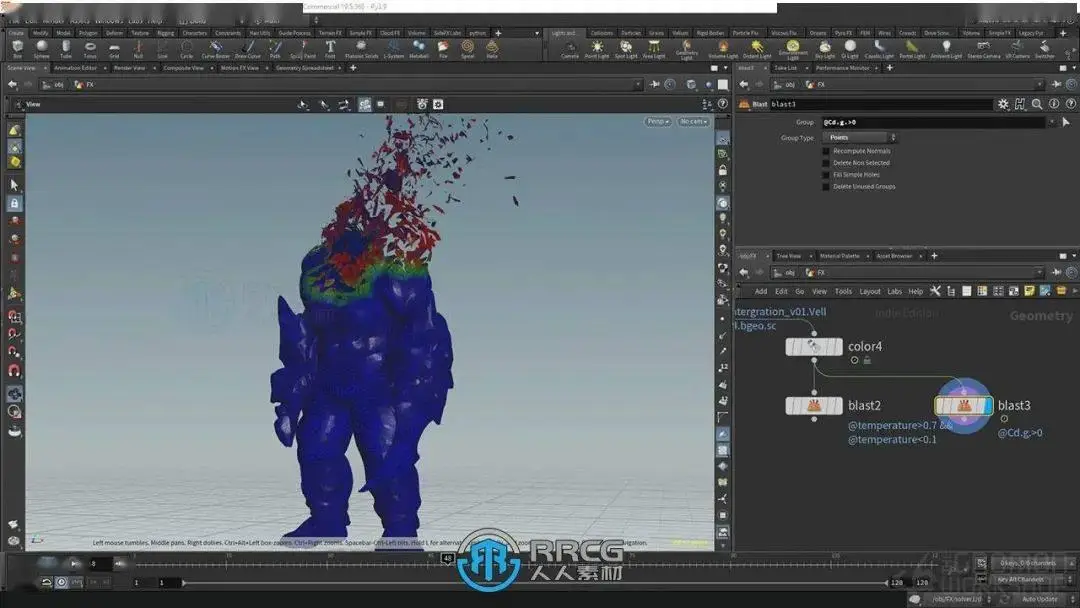The height and width of the screenshot is (608, 1080).
Task: Switch to the Geometry Spreadsheet tab
Action: pyautogui.click(x=304, y=67)
